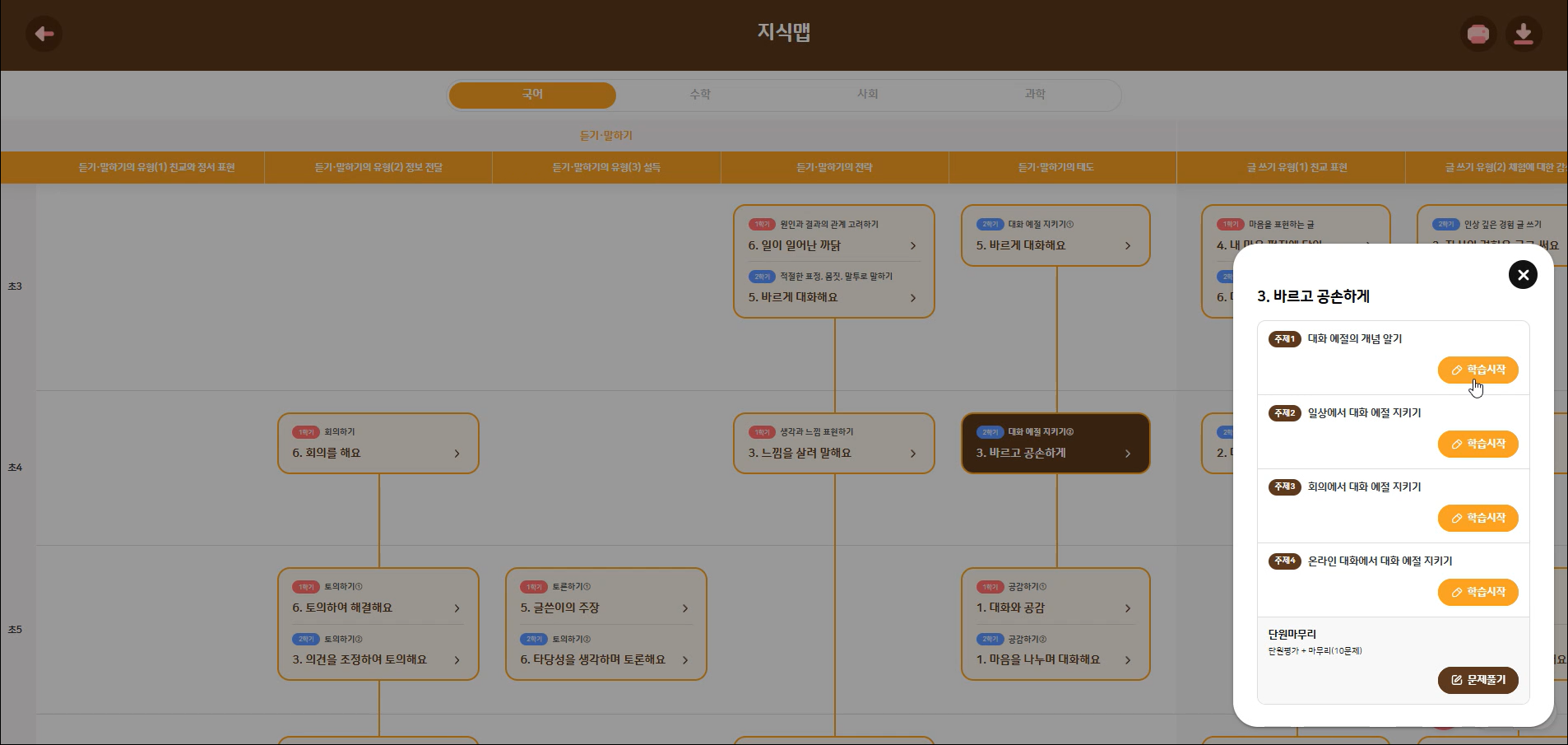Expand 3. 느낌을 살려 말해요 chevron
This screenshot has height=745, width=1568.
click(913, 454)
